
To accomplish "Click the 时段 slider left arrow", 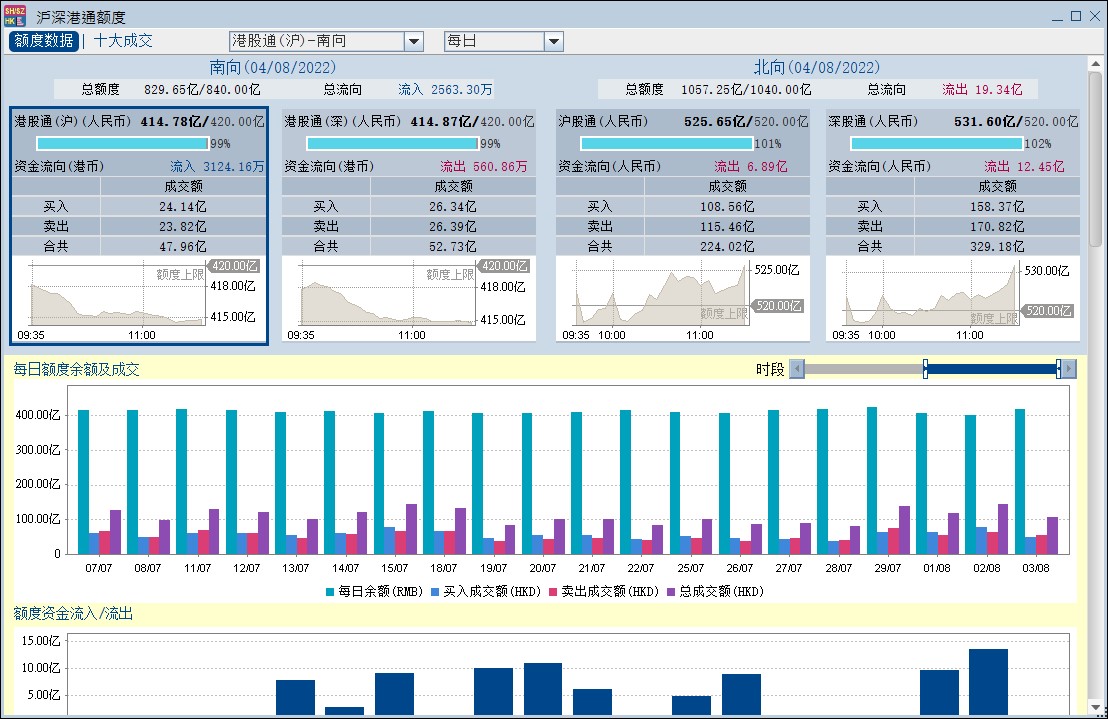I will [796, 369].
